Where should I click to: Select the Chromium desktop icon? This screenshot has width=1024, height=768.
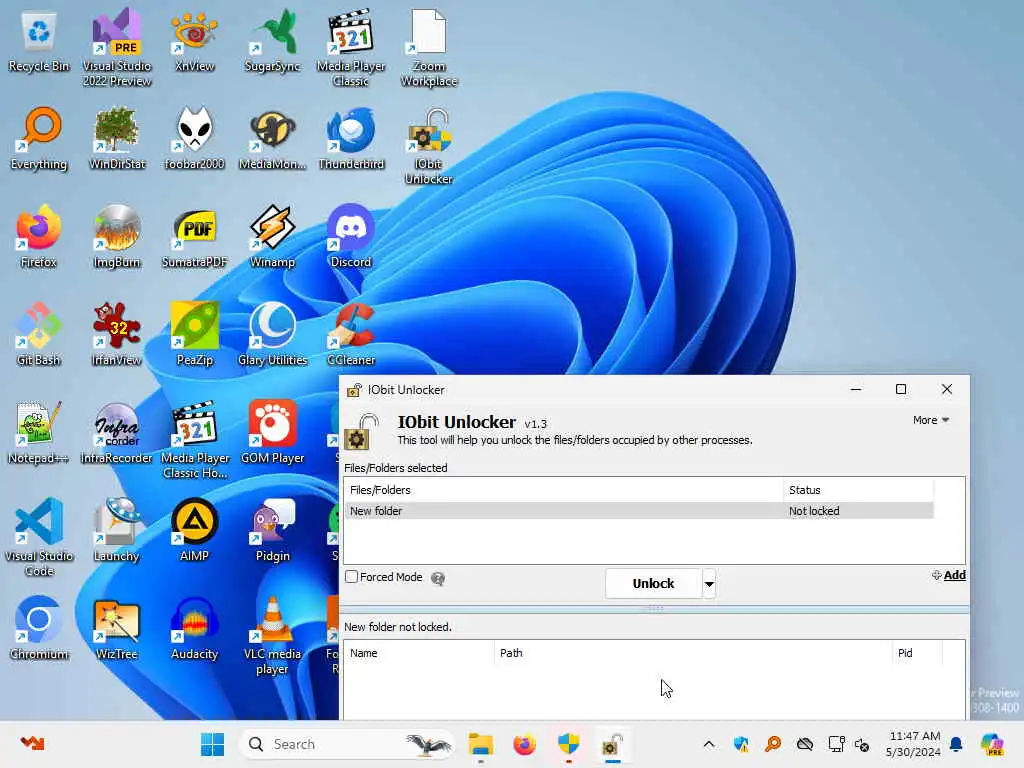tap(39, 628)
